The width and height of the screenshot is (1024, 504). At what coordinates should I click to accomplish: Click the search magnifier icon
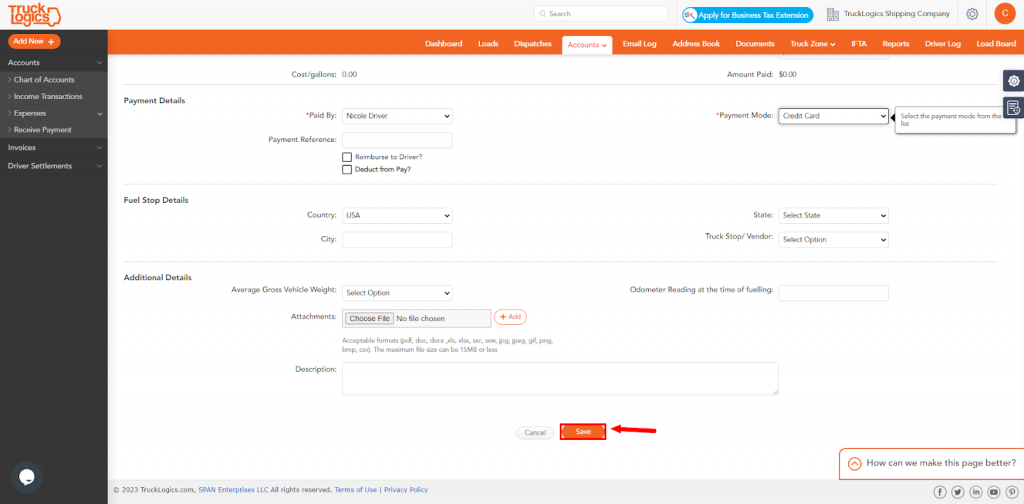tap(543, 14)
